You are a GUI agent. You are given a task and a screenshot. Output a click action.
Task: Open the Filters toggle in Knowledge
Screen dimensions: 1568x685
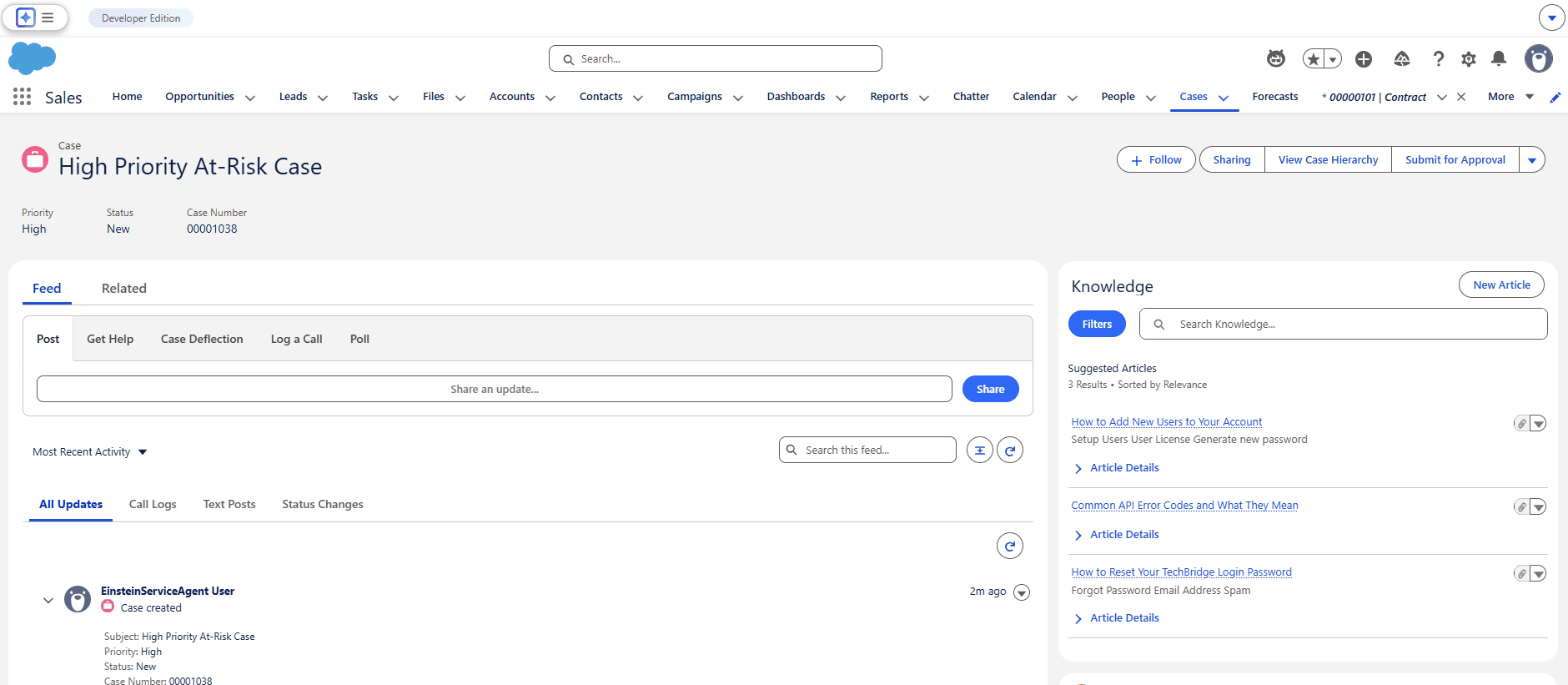[x=1097, y=324]
